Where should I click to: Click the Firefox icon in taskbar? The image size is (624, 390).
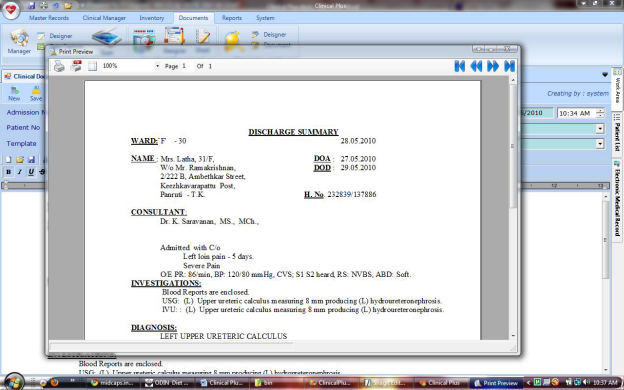[x=55, y=382]
